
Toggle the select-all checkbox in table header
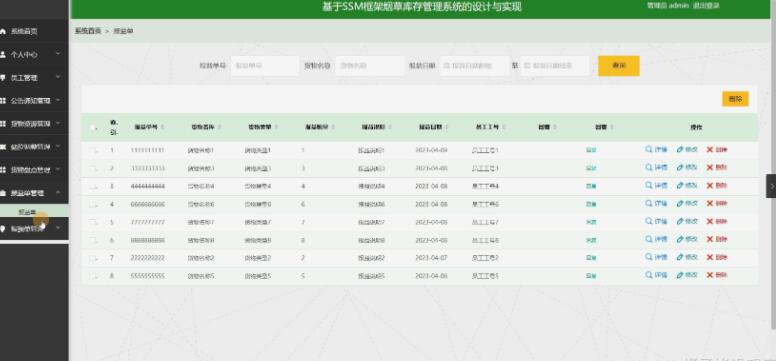[93, 128]
